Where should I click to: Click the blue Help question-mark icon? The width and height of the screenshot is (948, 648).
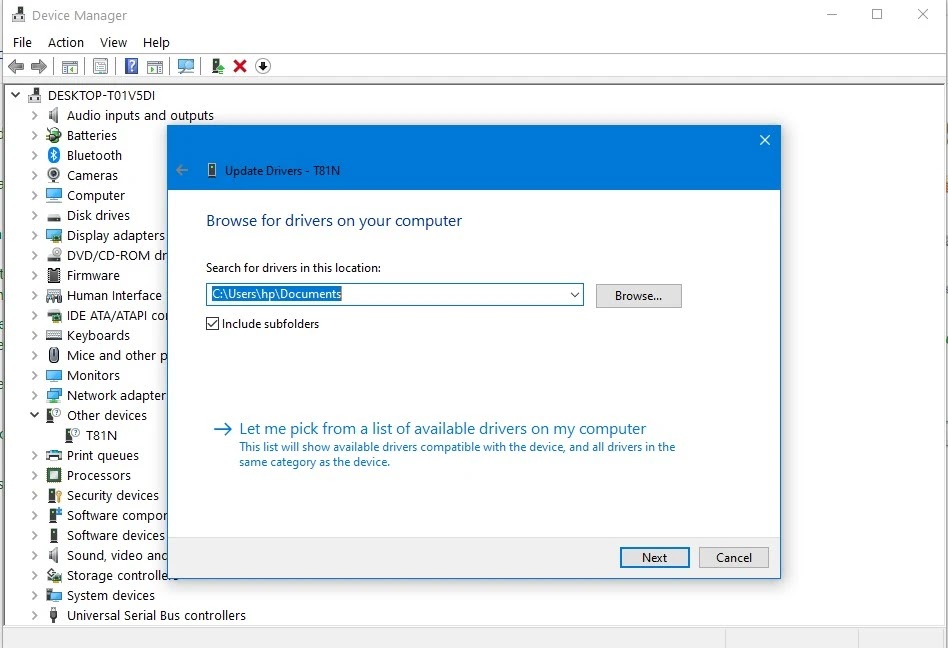131,66
